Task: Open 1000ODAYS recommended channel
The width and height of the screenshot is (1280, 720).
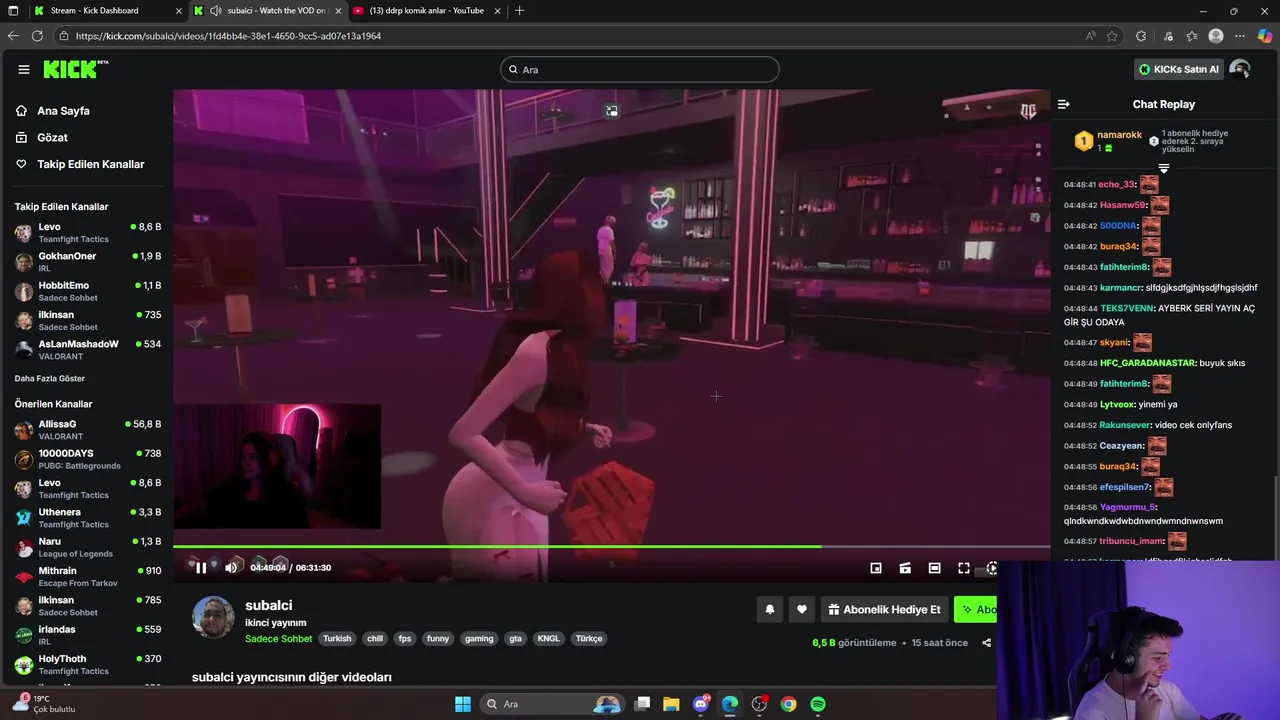Action: click(87, 459)
